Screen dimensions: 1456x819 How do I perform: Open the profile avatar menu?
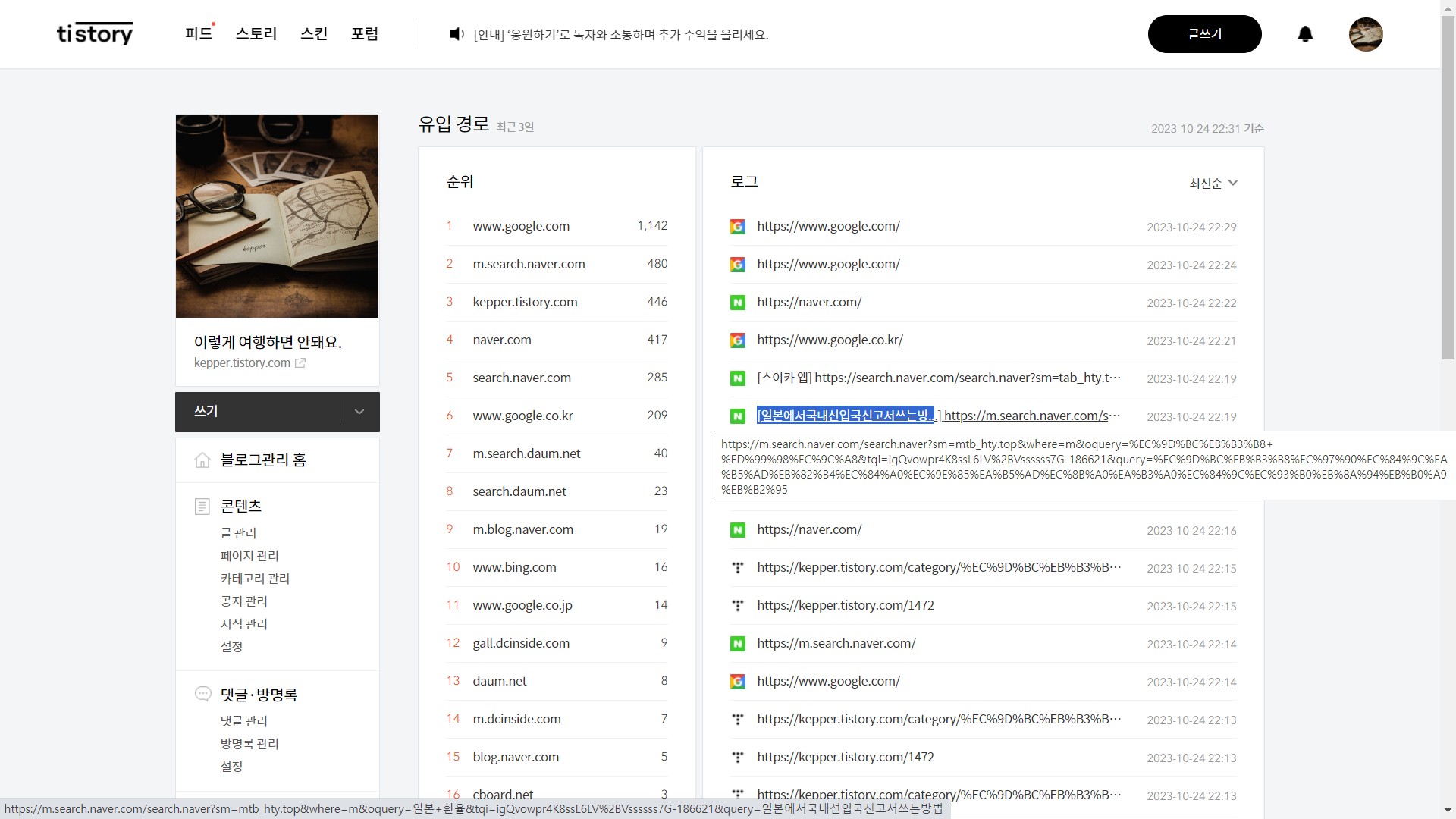click(x=1366, y=34)
